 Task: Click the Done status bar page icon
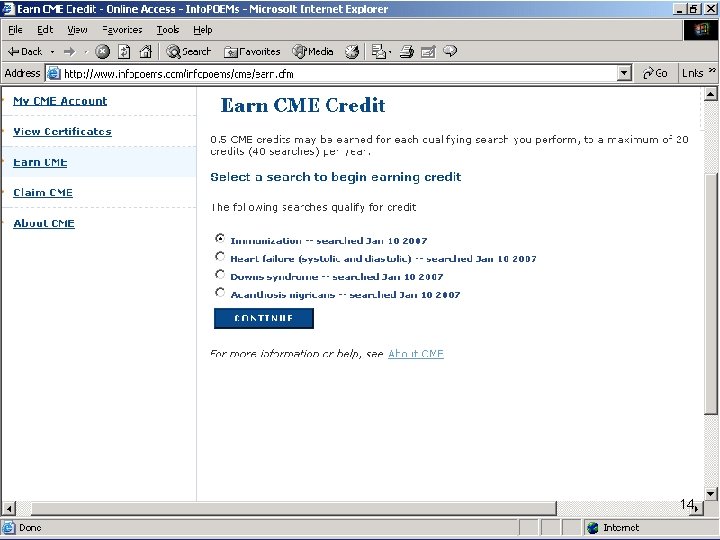[x=8, y=528]
